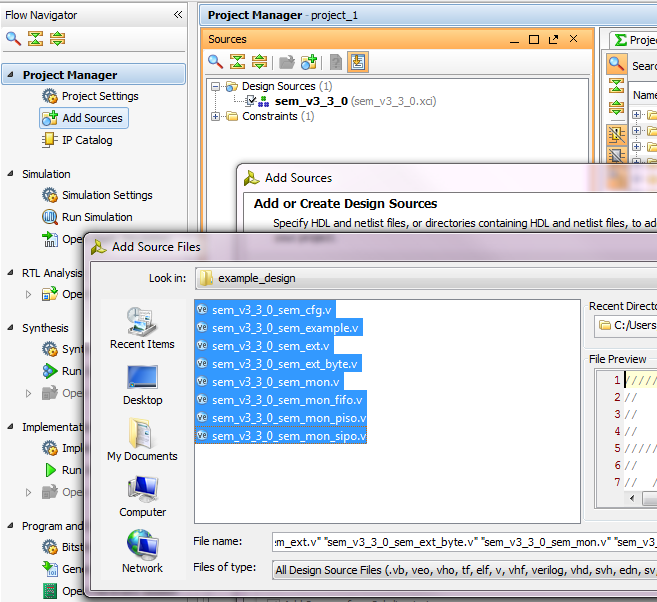Open Desktop location in file dialog
Screen dimensions: 657x602
click(x=142, y=385)
